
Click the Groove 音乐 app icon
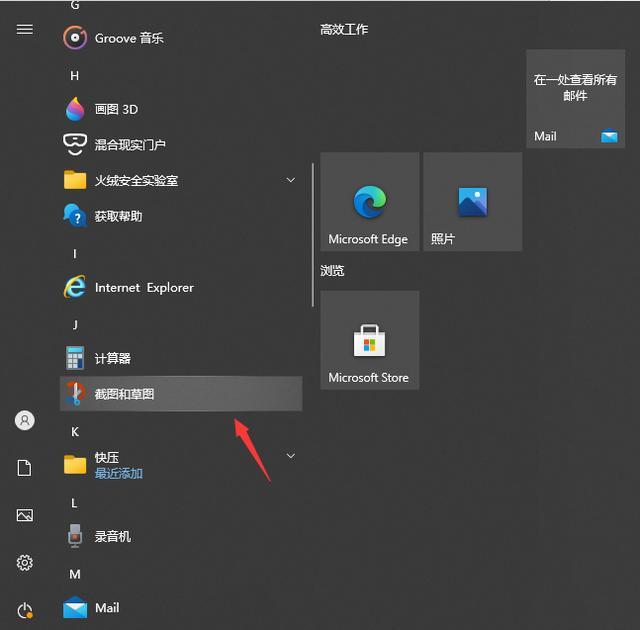pos(75,38)
